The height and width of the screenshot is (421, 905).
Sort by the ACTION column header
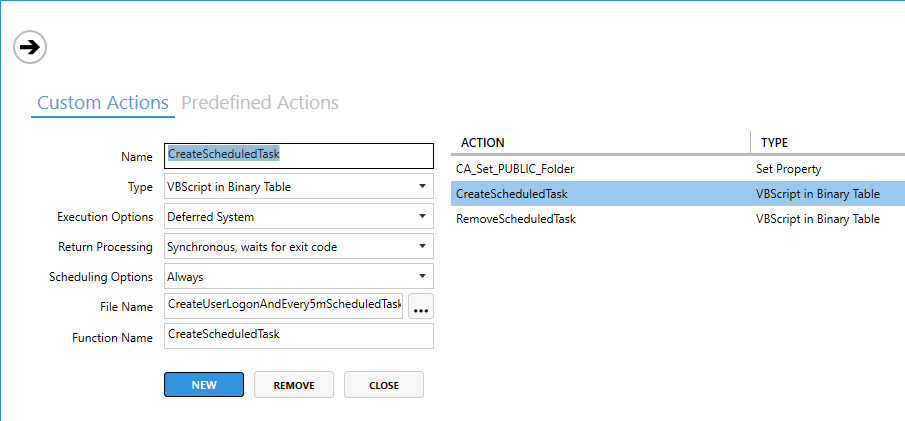pos(600,143)
